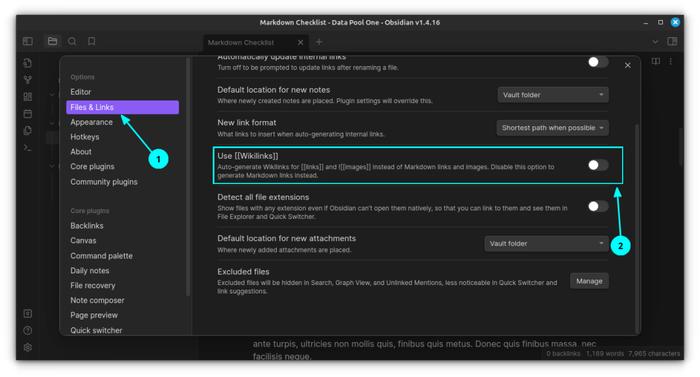Screen dimensions: 700x377
Task: Open graph view from ribbon
Action: [28, 80]
